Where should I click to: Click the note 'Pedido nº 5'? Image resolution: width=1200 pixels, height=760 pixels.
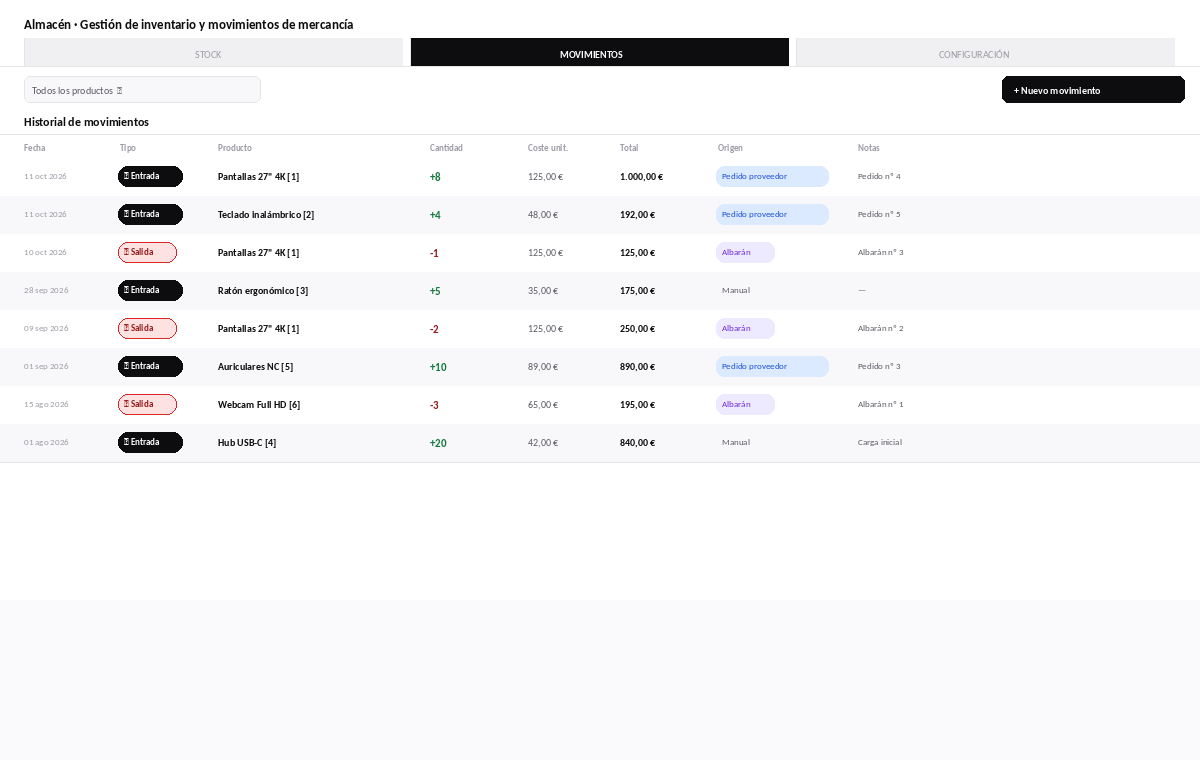coord(879,214)
